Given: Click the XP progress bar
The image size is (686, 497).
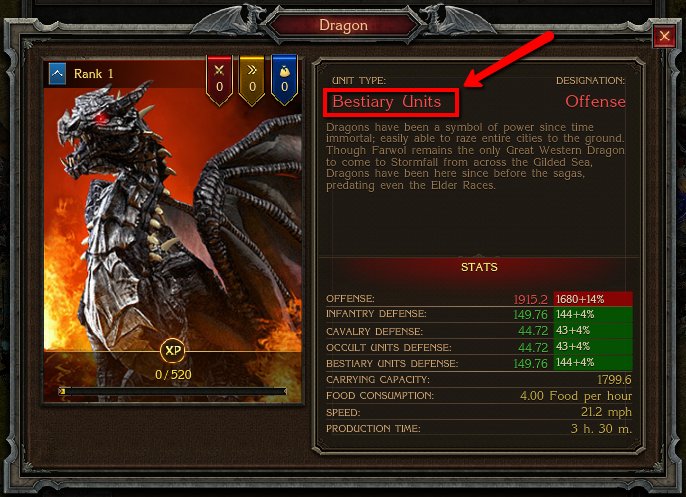Looking at the screenshot, I should pyautogui.click(x=173, y=391).
